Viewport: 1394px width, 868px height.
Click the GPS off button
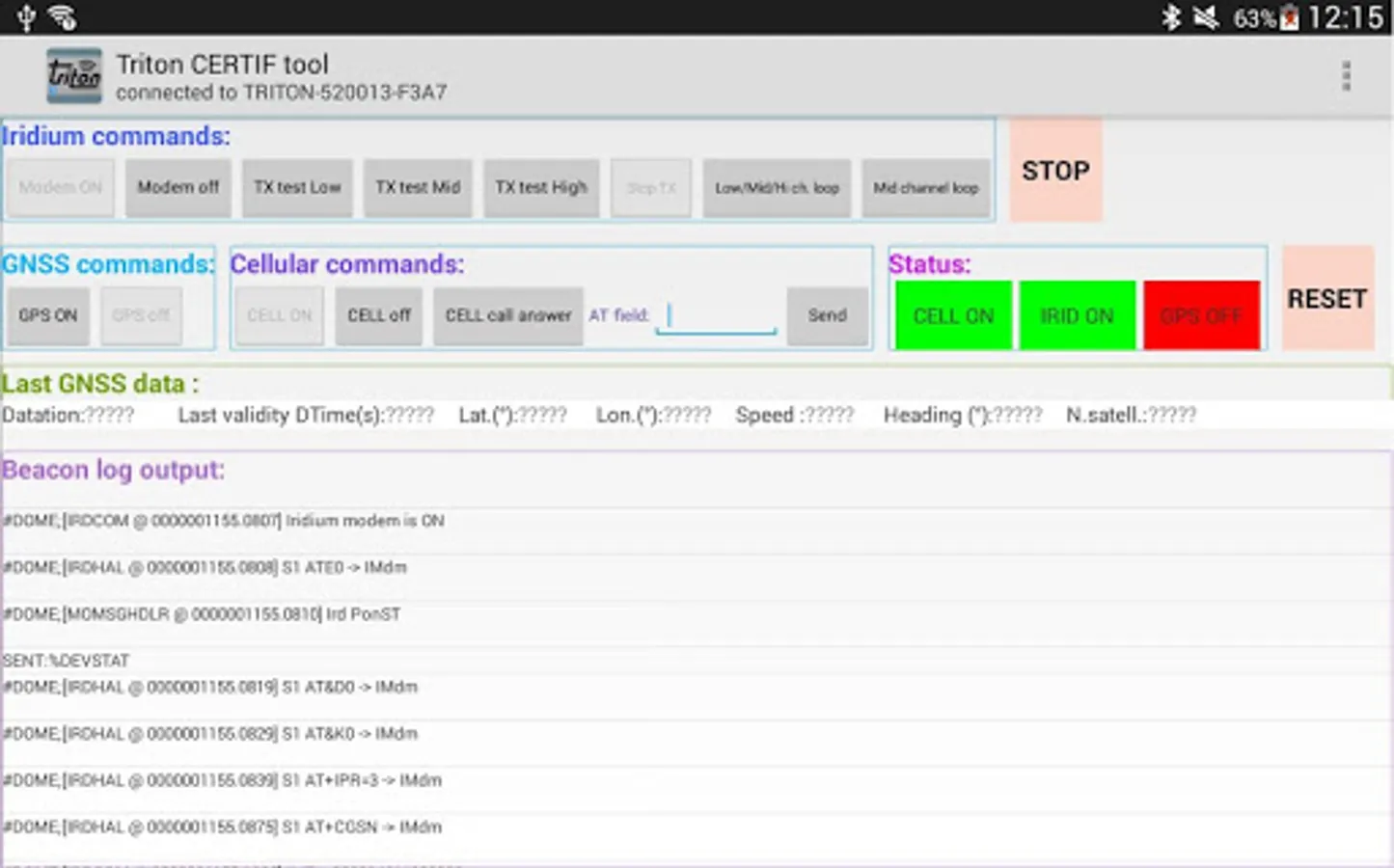tap(141, 315)
